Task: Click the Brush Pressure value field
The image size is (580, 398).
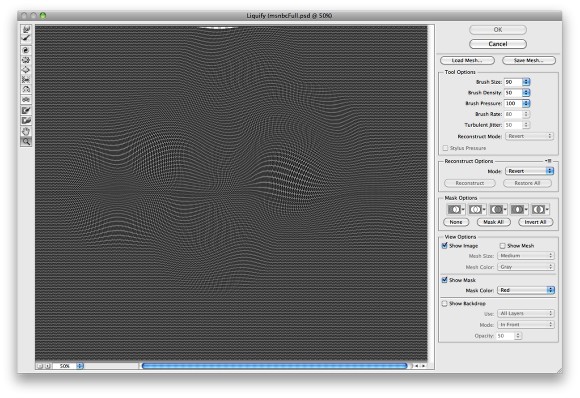Action: 513,103
